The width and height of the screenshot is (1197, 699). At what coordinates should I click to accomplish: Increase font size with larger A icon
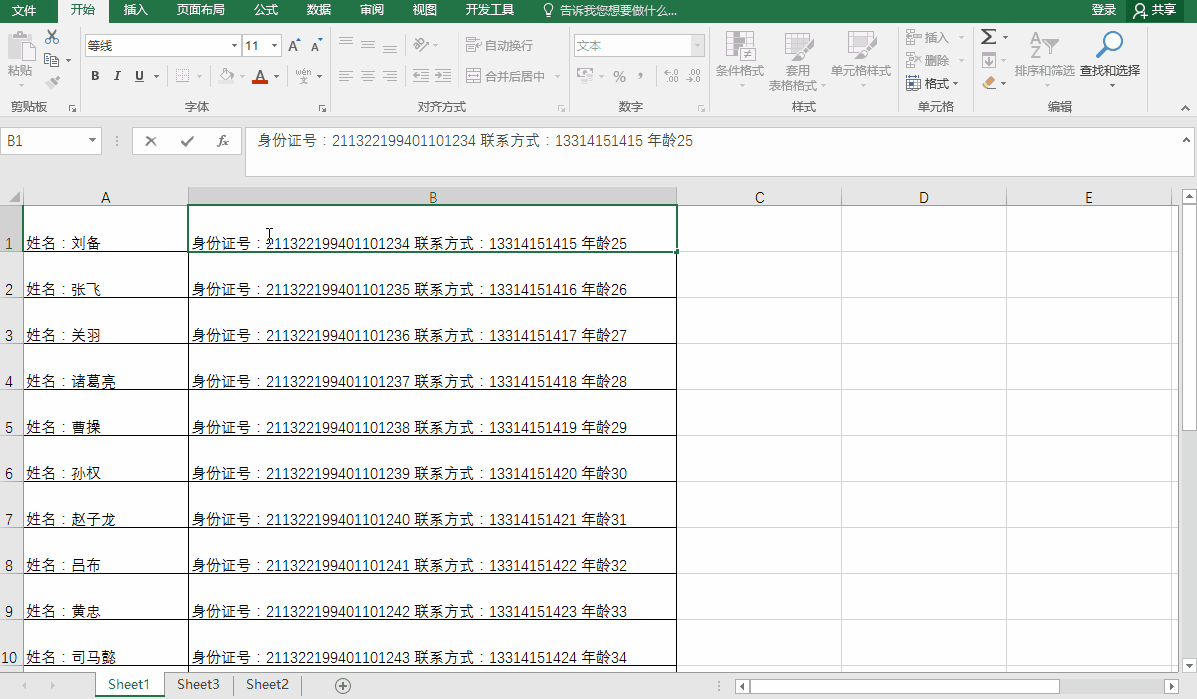pyautogui.click(x=294, y=46)
